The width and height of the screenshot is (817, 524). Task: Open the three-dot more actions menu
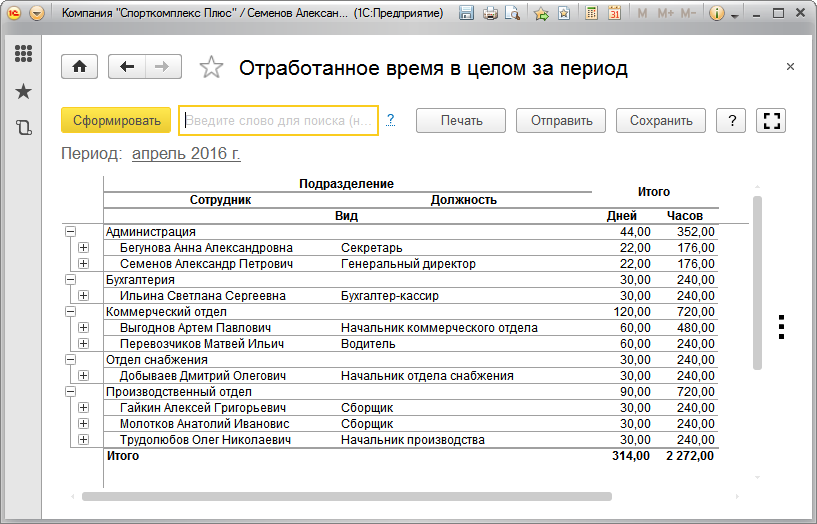click(x=782, y=327)
